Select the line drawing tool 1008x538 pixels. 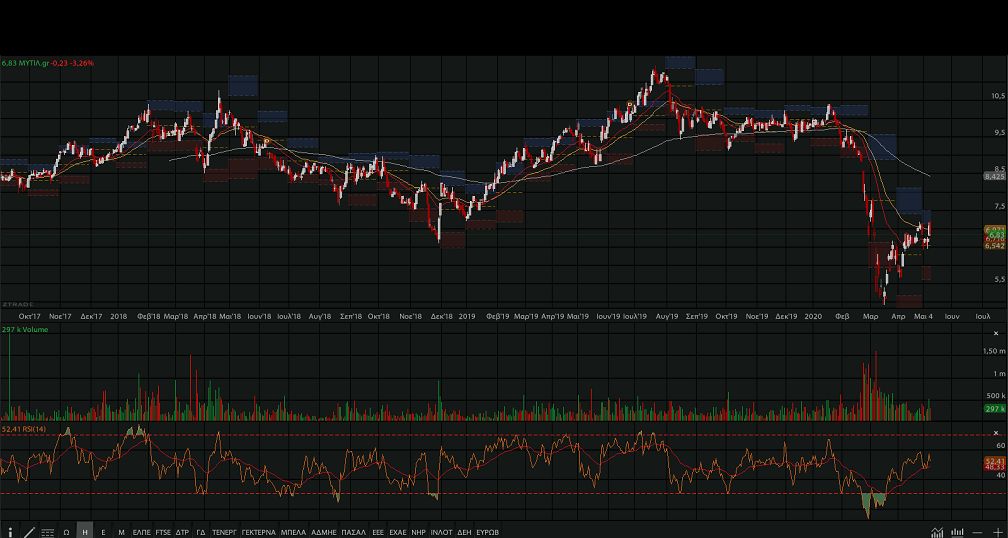coord(29,531)
